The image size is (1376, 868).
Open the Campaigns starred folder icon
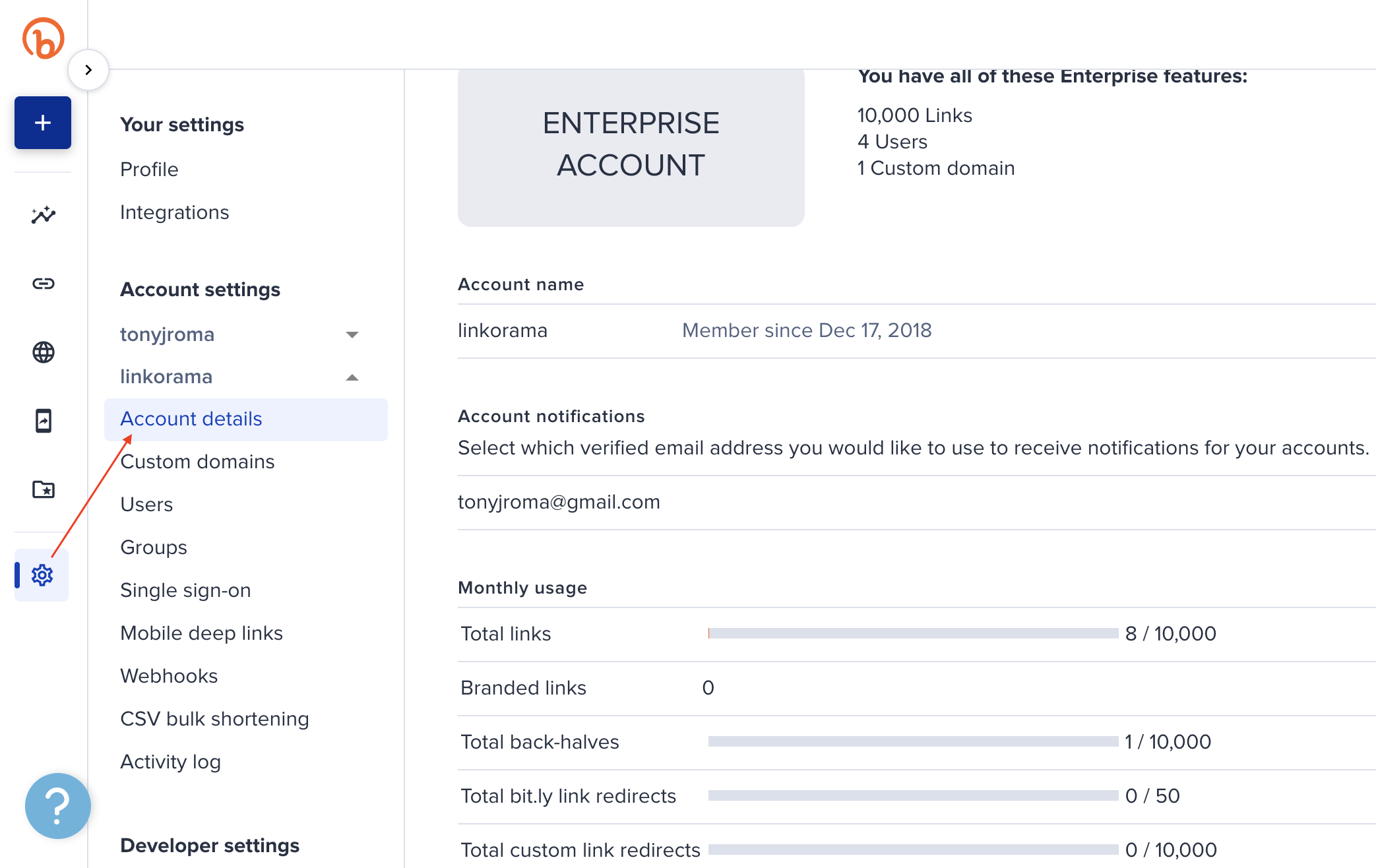[x=44, y=489]
